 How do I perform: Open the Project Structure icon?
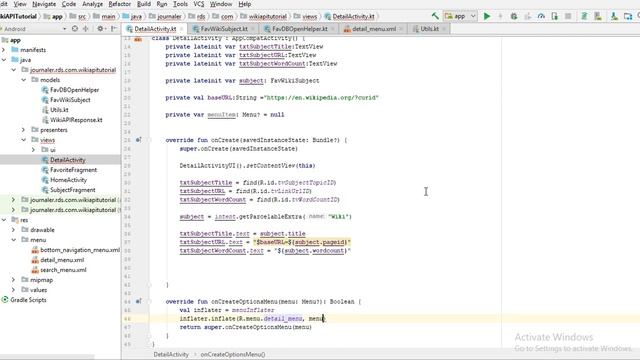628,16
